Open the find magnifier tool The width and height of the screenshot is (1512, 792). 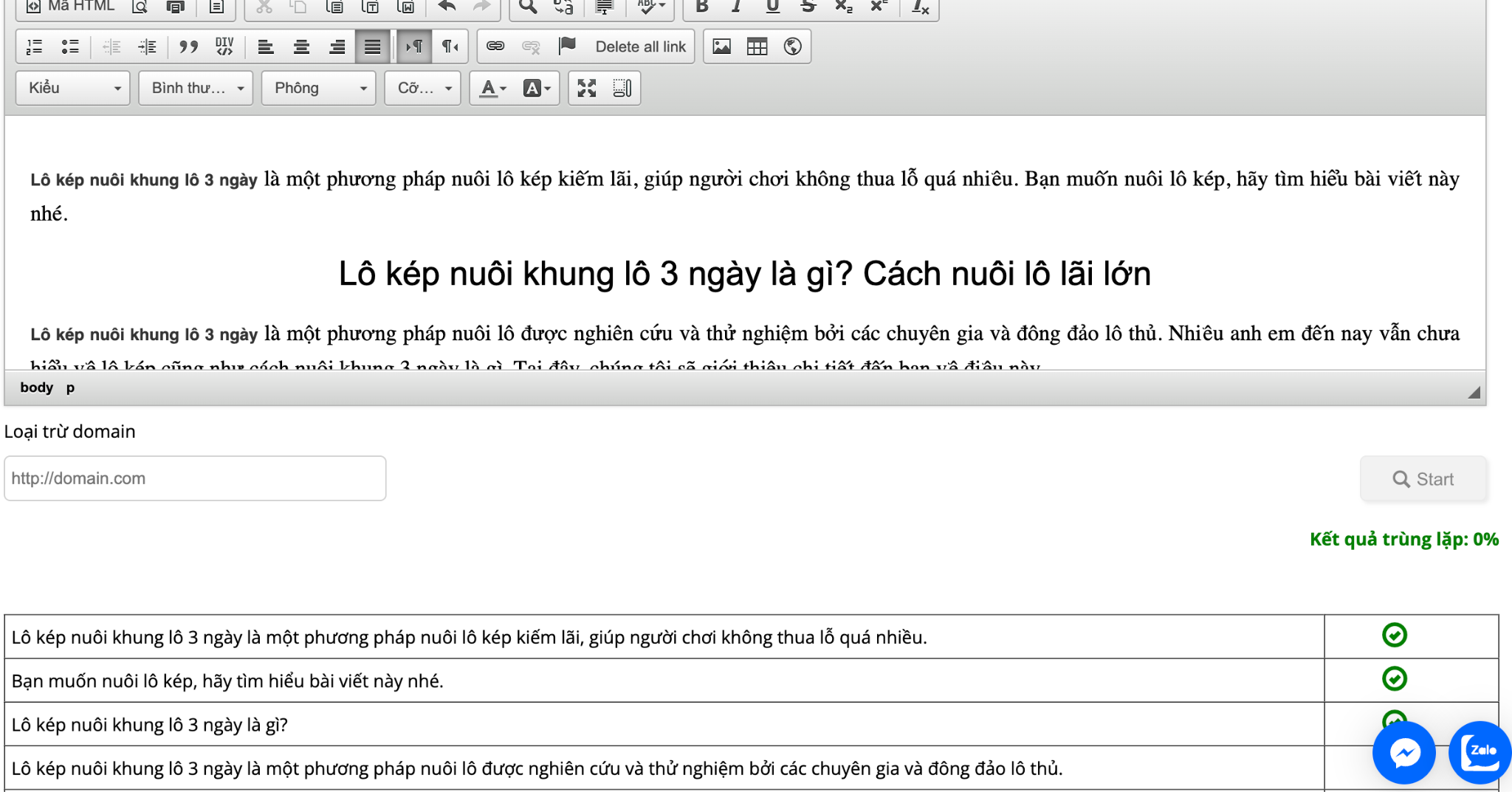click(x=528, y=6)
